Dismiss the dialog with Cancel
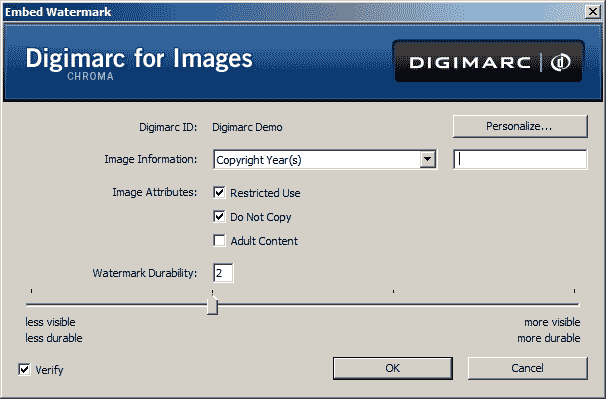606x399 pixels. [528, 368]
